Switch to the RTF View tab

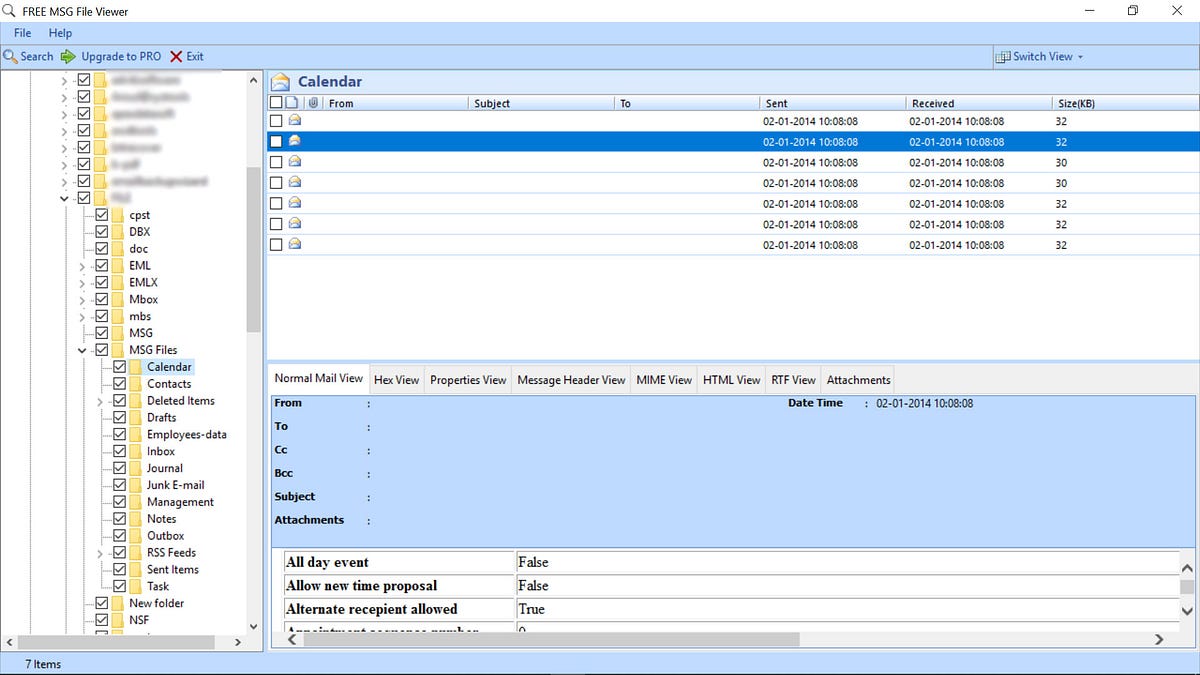(793, 380)
